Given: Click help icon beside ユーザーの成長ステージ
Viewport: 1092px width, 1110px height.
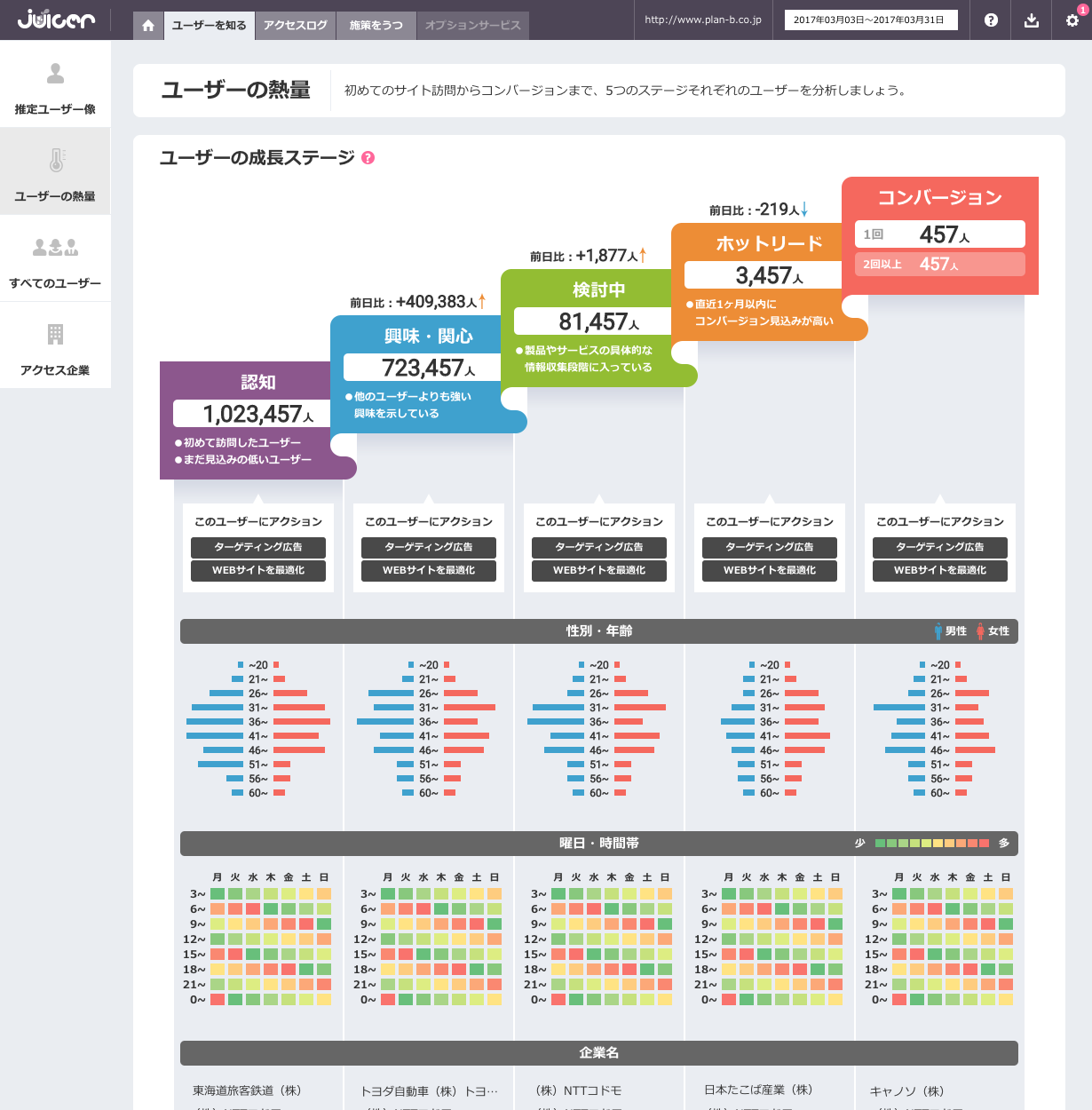Looking at the screenshot, I should pos(368,158).
